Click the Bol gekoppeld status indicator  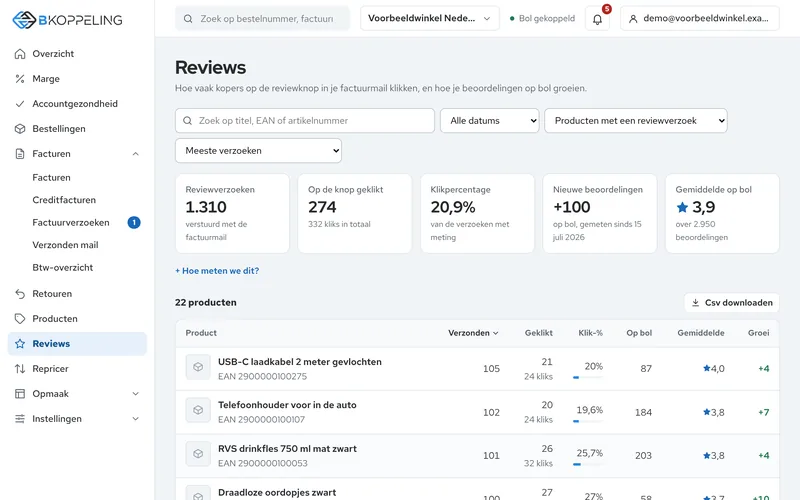(x=542, y=18)
